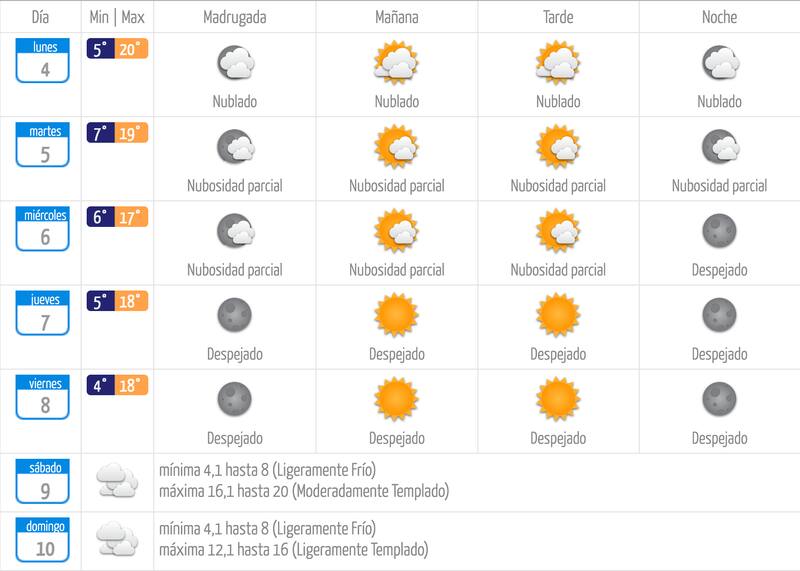Click Tuesday's Mañana partly cloudy sun icon
800x571 pixels.
coord(396,146)
